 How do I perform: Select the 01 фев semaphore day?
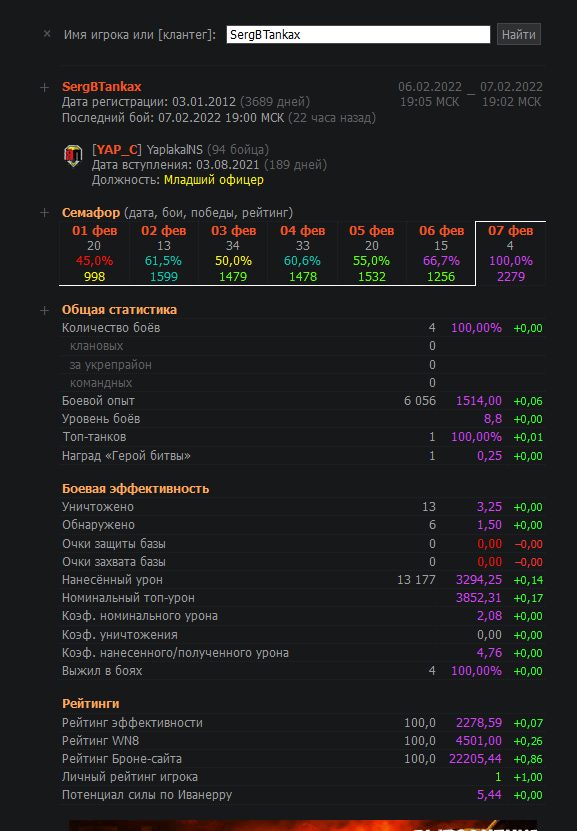pyautogui.click(x=94, y=253)
